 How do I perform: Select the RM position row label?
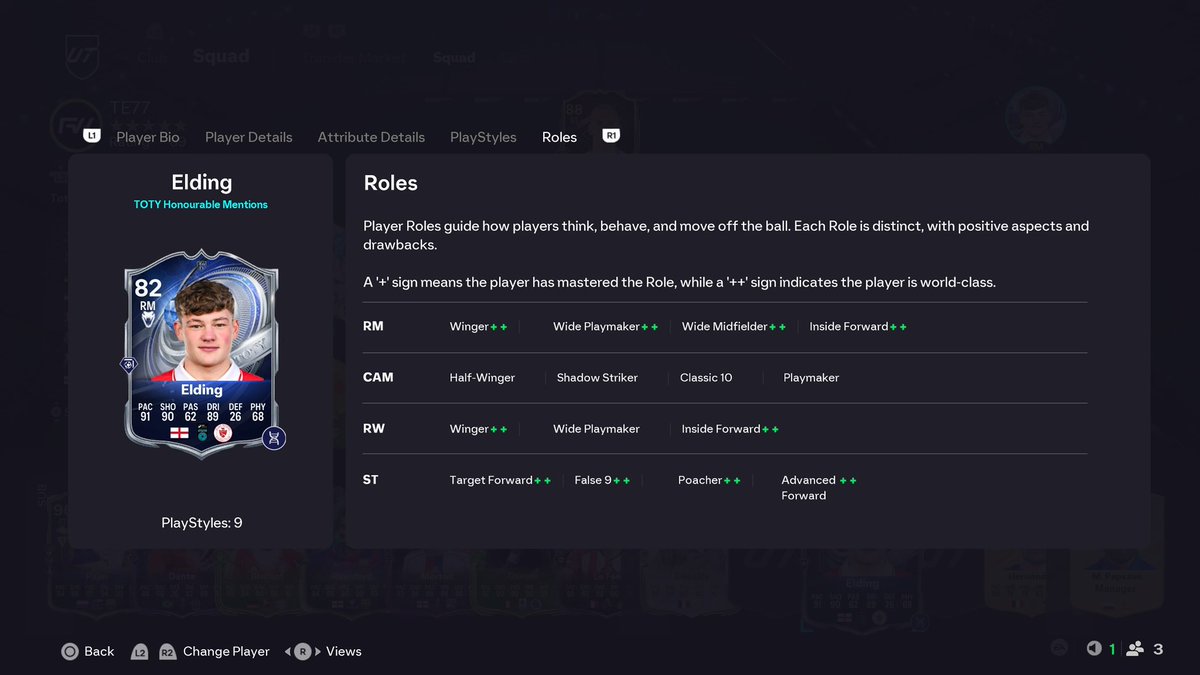373,326
